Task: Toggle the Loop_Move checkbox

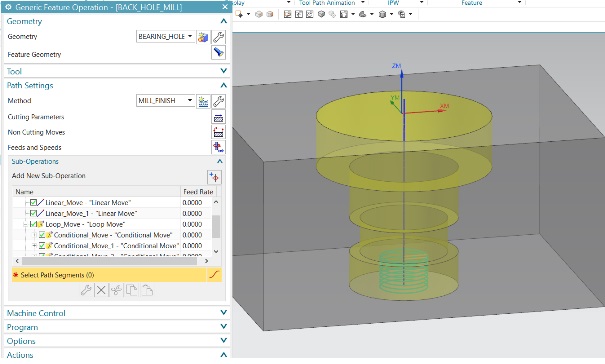Action: (34, 224)
